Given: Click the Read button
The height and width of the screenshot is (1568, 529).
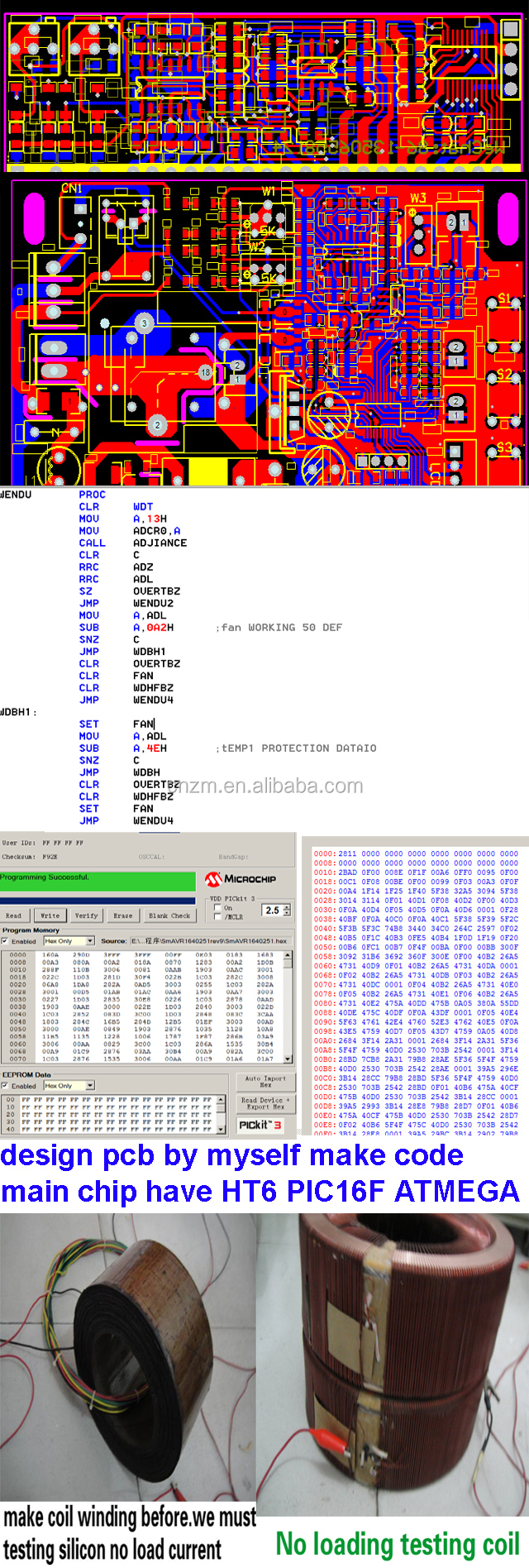Looking at the screenshot, I should pyautogui.click(x=14, y=915).
